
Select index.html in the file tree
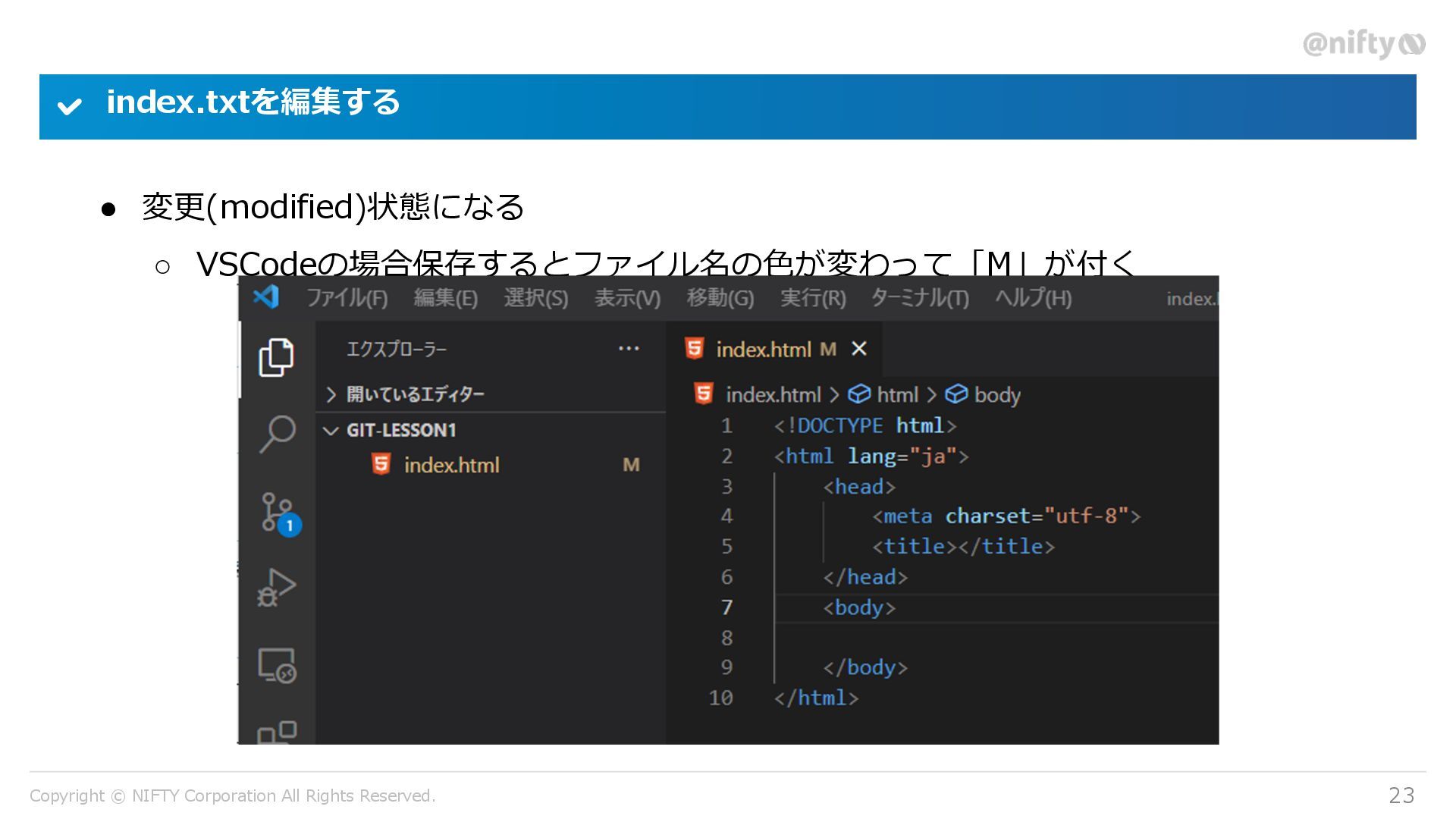point(451,465)
